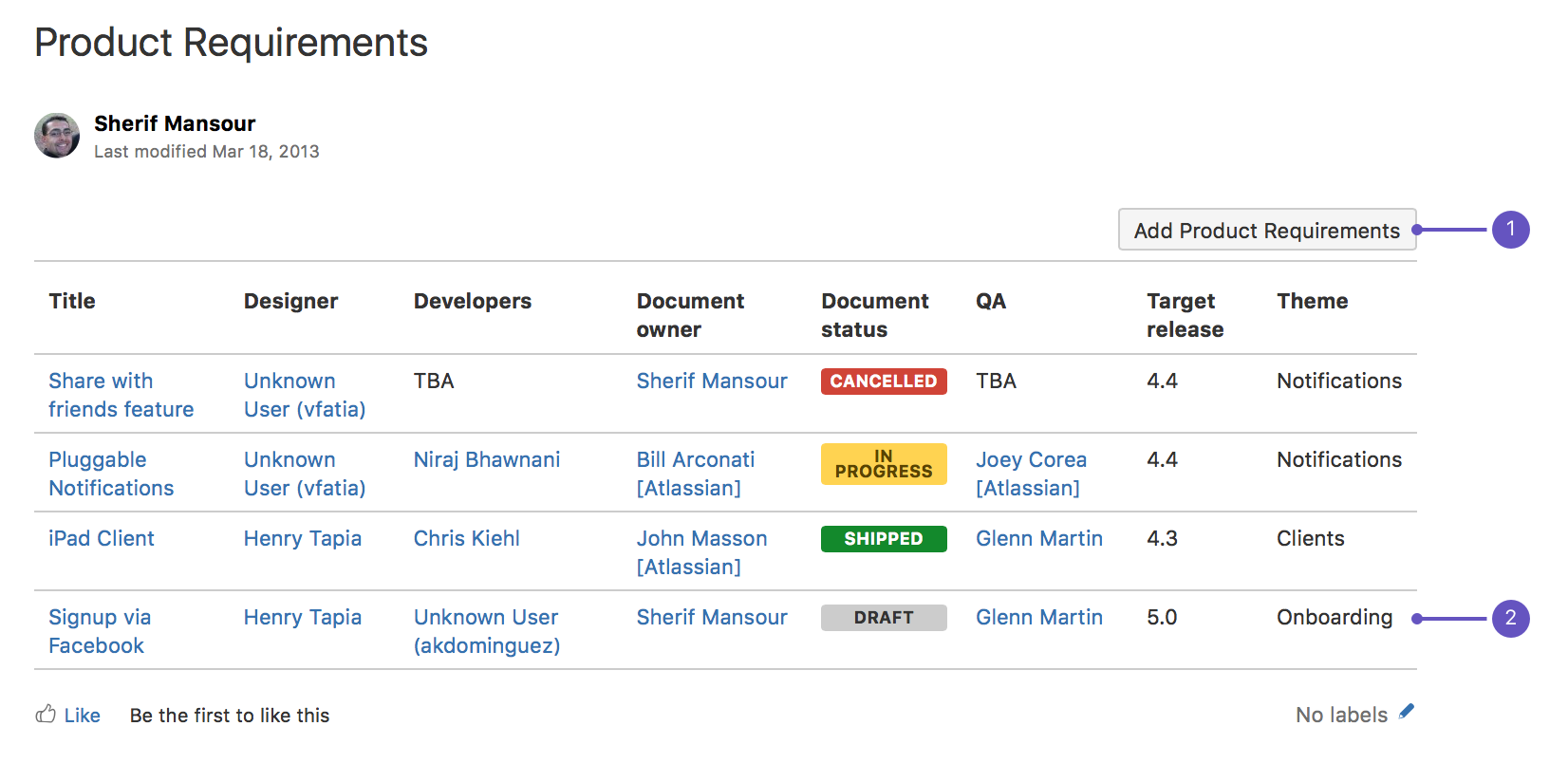Click the Document owner column header
Screen dimensions: 1568x782
[x=691, y=315]
